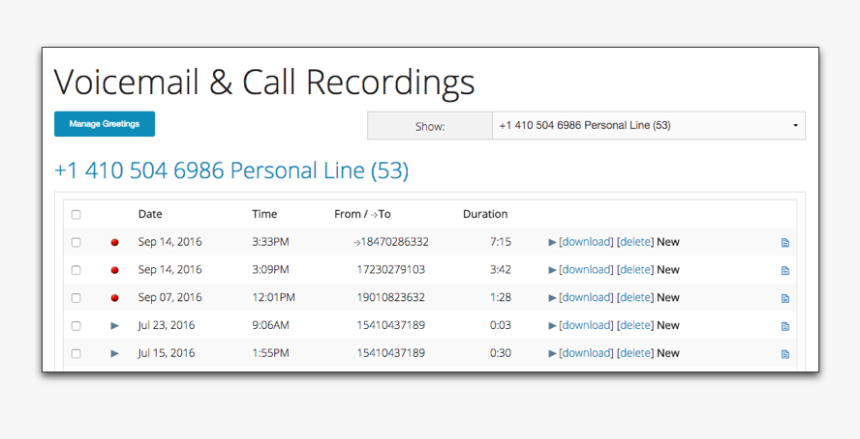Viewport: 860px width, 439px height.
Task: Click the Manage Greetings button
Action: [104, 124]
